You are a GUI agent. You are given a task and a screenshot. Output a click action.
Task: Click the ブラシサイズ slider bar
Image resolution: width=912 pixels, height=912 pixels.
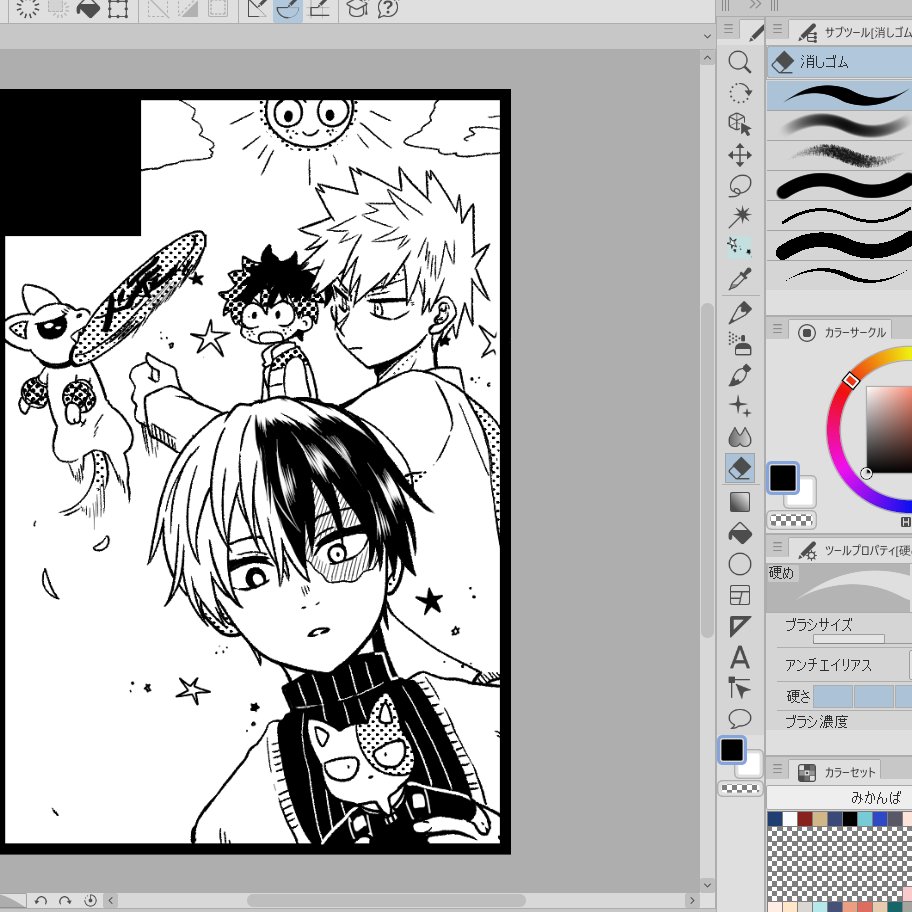click(x=849, y=639)
